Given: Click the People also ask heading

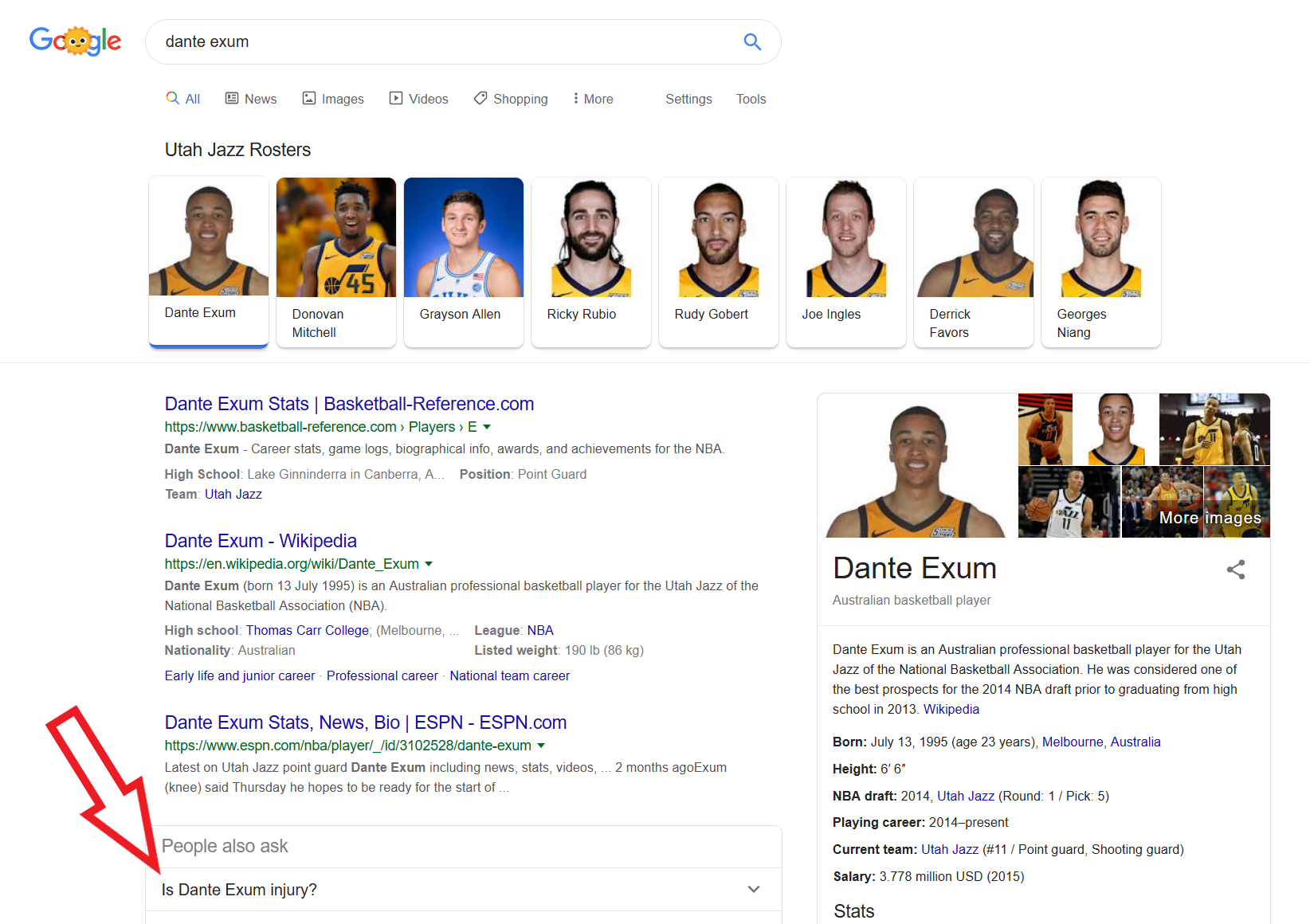Looking at the screenshot, I should (x=225, y=846).
